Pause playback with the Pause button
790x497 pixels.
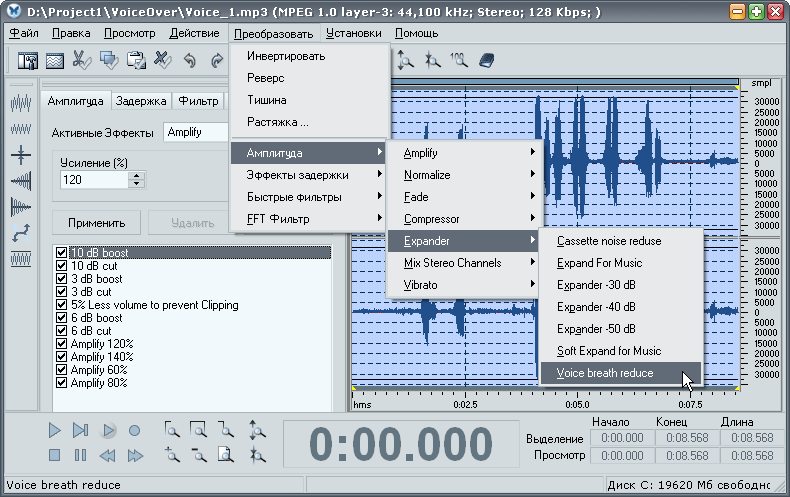click(x=81, y=456)
